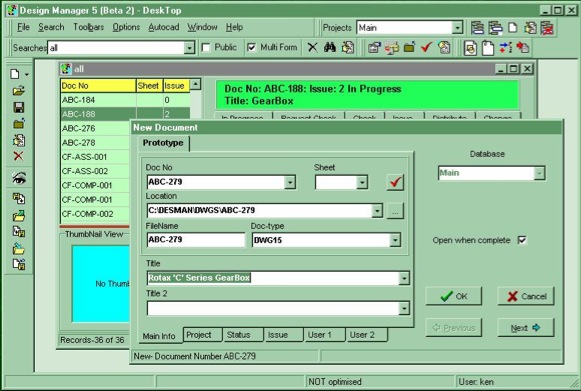
Task: Click the red checkmark toolbar icon
Action: coord(426,47)
